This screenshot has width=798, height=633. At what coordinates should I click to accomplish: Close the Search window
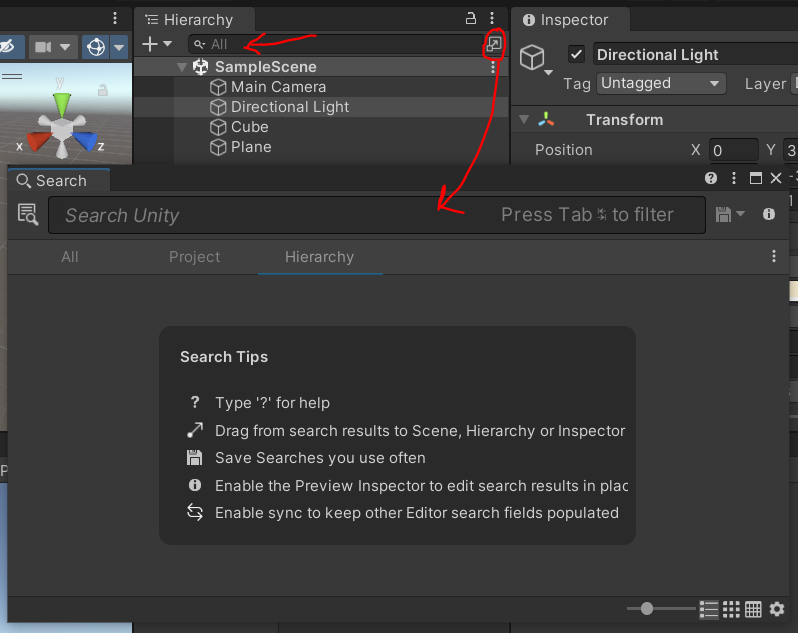pos(776,178)
